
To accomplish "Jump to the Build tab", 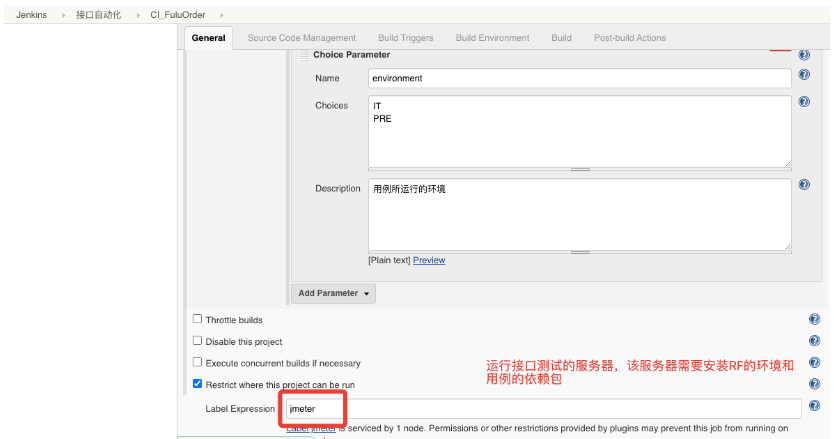I will [561, 38].
